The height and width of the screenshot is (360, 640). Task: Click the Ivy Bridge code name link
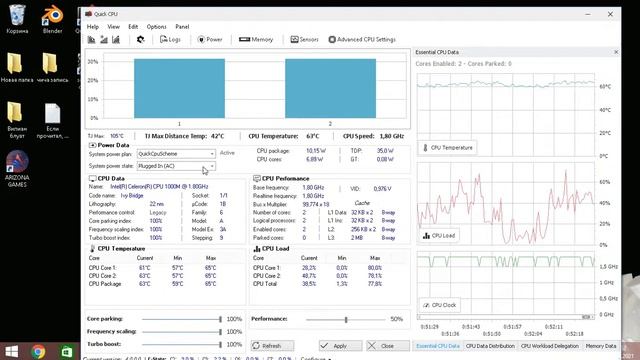click(x=132, y=196)
